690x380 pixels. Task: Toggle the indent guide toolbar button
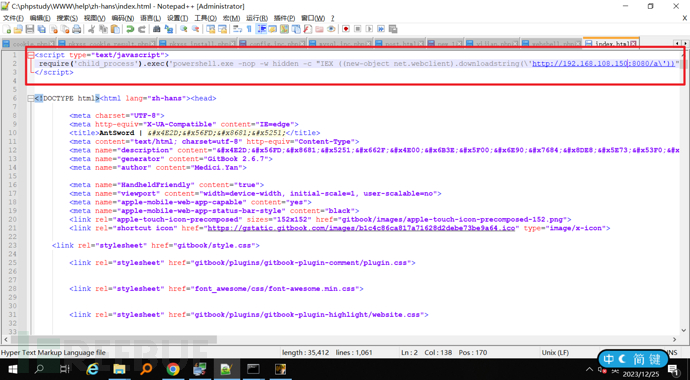tap(261, 29)
